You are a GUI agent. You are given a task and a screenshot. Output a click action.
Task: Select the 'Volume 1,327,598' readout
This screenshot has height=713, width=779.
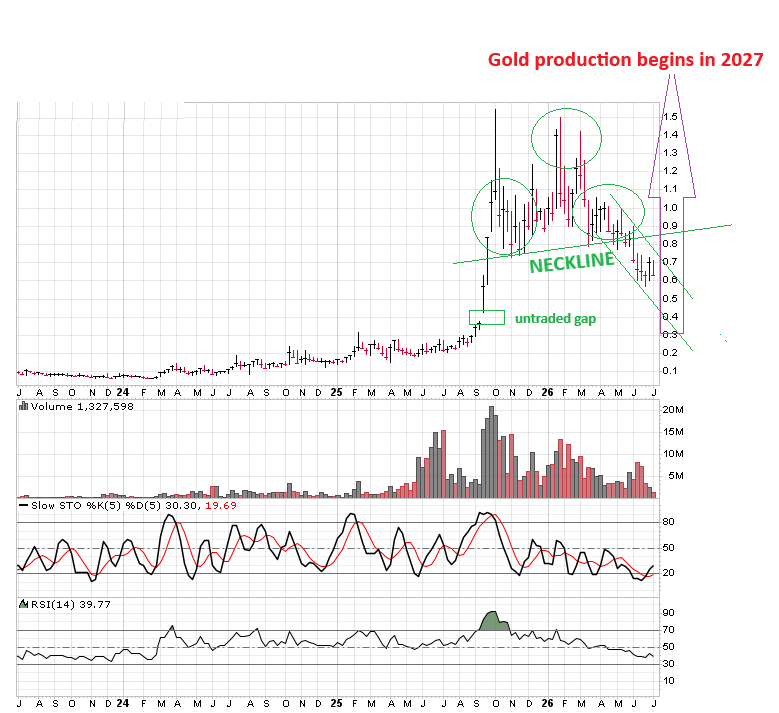[82, 406]
